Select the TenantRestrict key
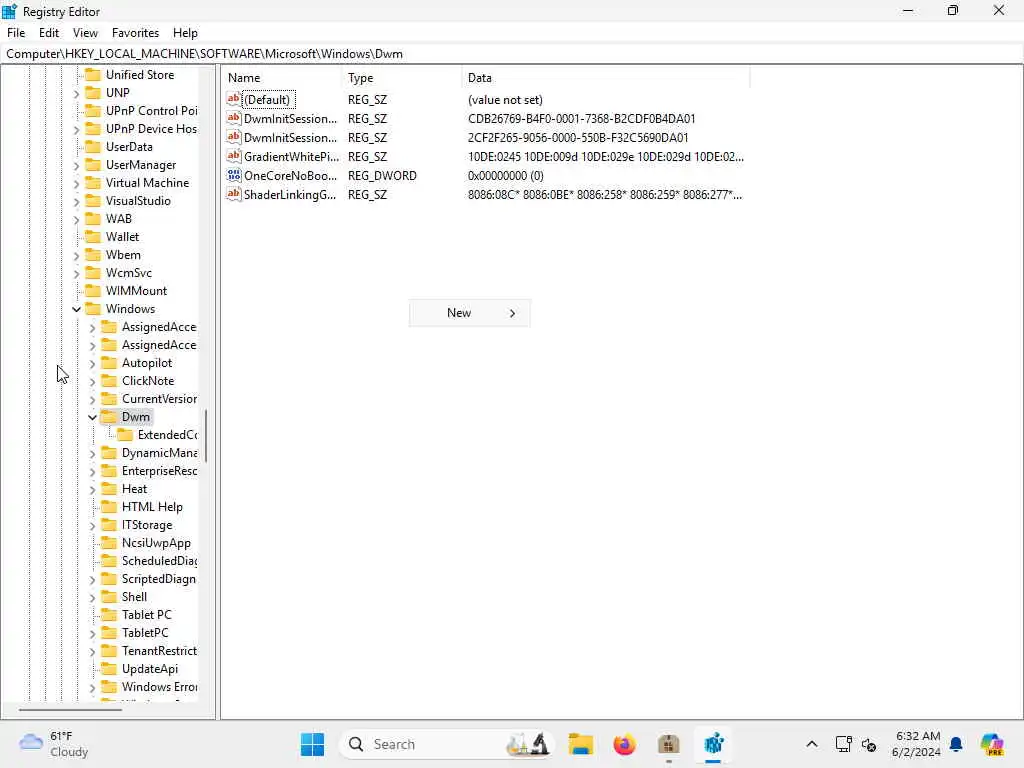Screen dimensions: 1024x768 click(159, 650)
